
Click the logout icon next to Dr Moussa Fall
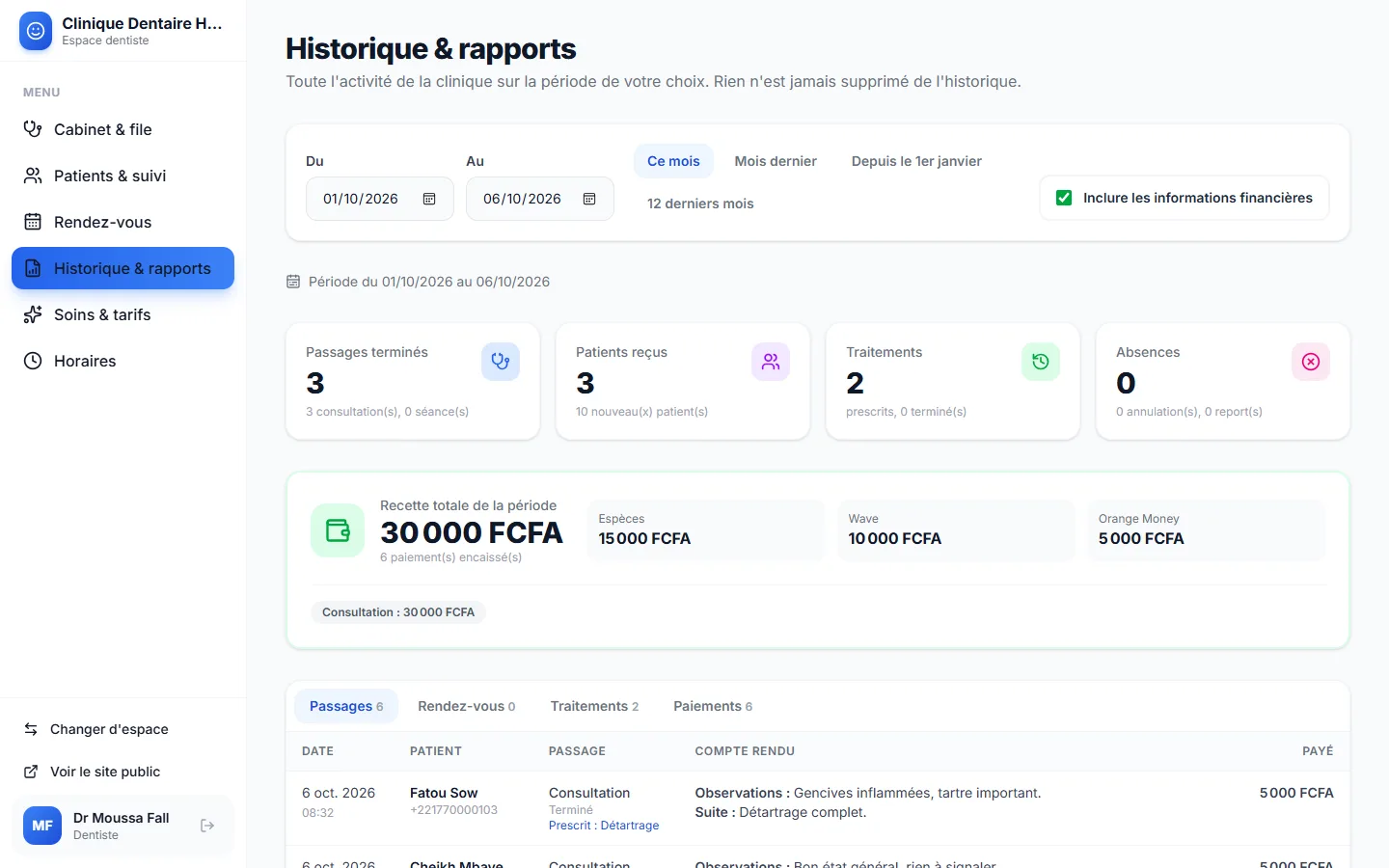click(207, 826)
